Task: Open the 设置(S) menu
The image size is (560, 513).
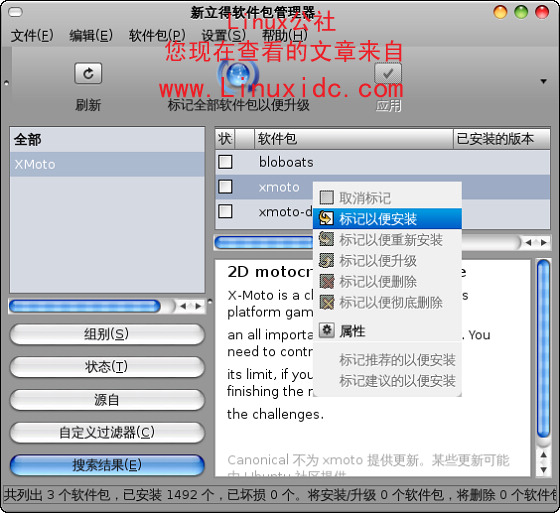Action: [x=224, y=35]
